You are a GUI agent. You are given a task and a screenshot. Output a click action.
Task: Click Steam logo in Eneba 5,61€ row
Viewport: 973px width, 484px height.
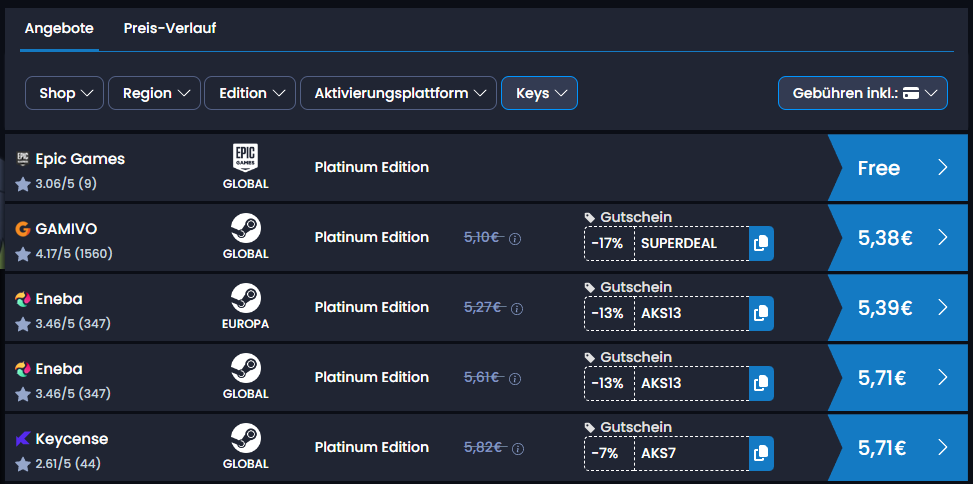click(246, 369)
